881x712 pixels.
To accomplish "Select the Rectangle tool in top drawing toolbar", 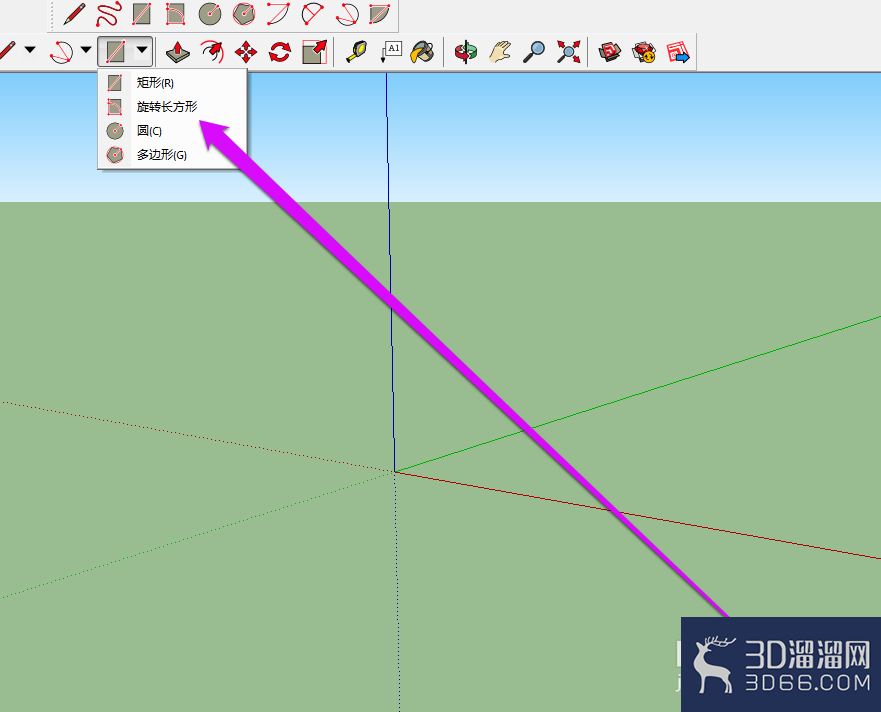I will click(142, 14).
